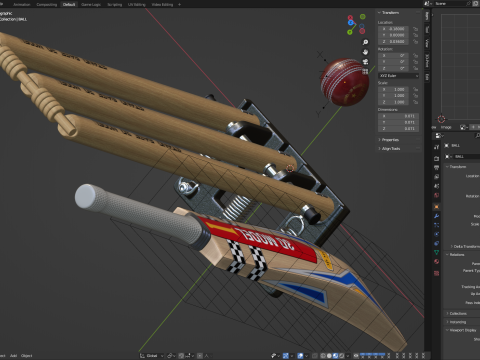Select wireframe viewport shading
This screenshot has height=360, width=480.
pyautogui.click(x=323, y=356)
